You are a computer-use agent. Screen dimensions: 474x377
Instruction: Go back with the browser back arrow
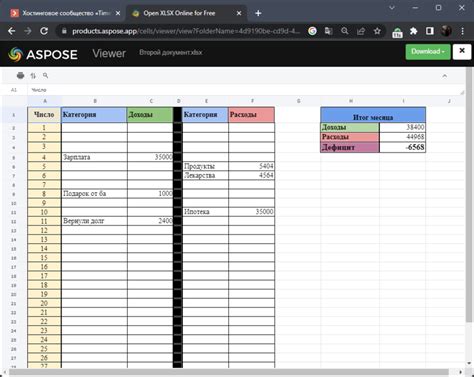[12, 31]
